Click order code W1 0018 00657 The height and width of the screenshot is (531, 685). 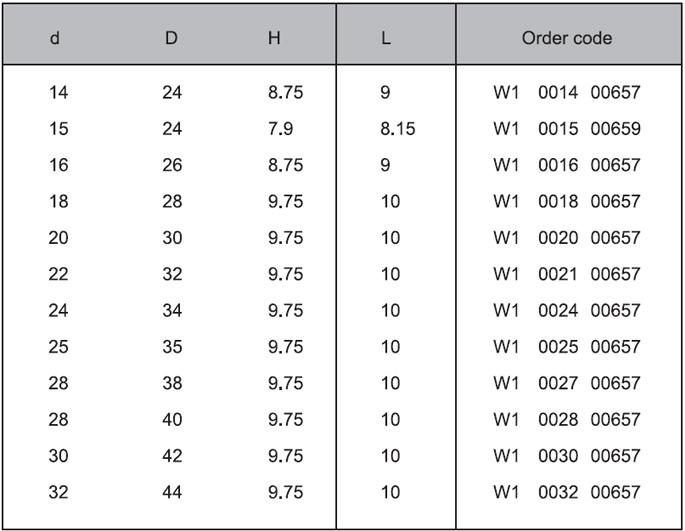click(566, 201)
